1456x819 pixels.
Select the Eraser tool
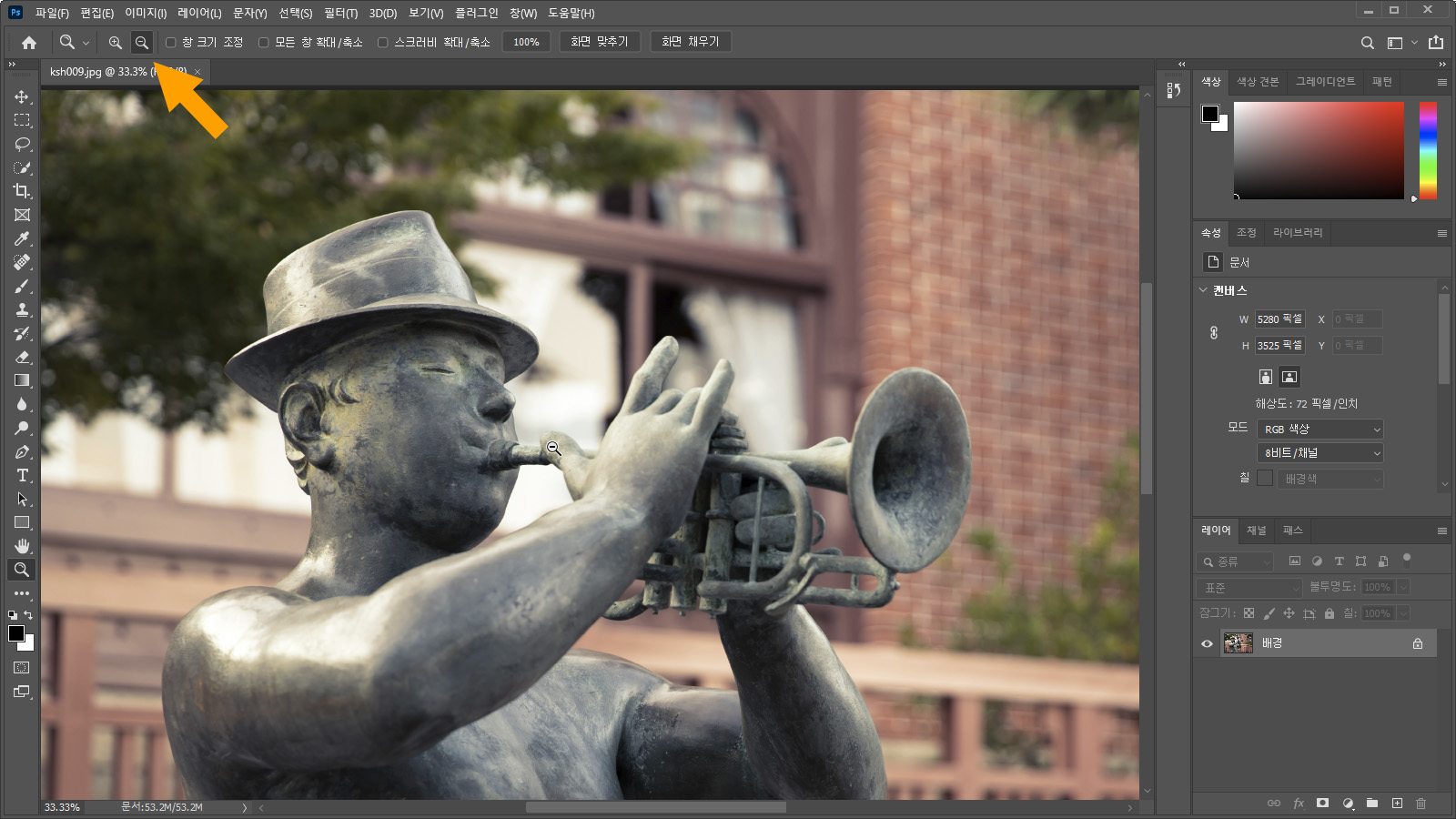pos(22,357)
